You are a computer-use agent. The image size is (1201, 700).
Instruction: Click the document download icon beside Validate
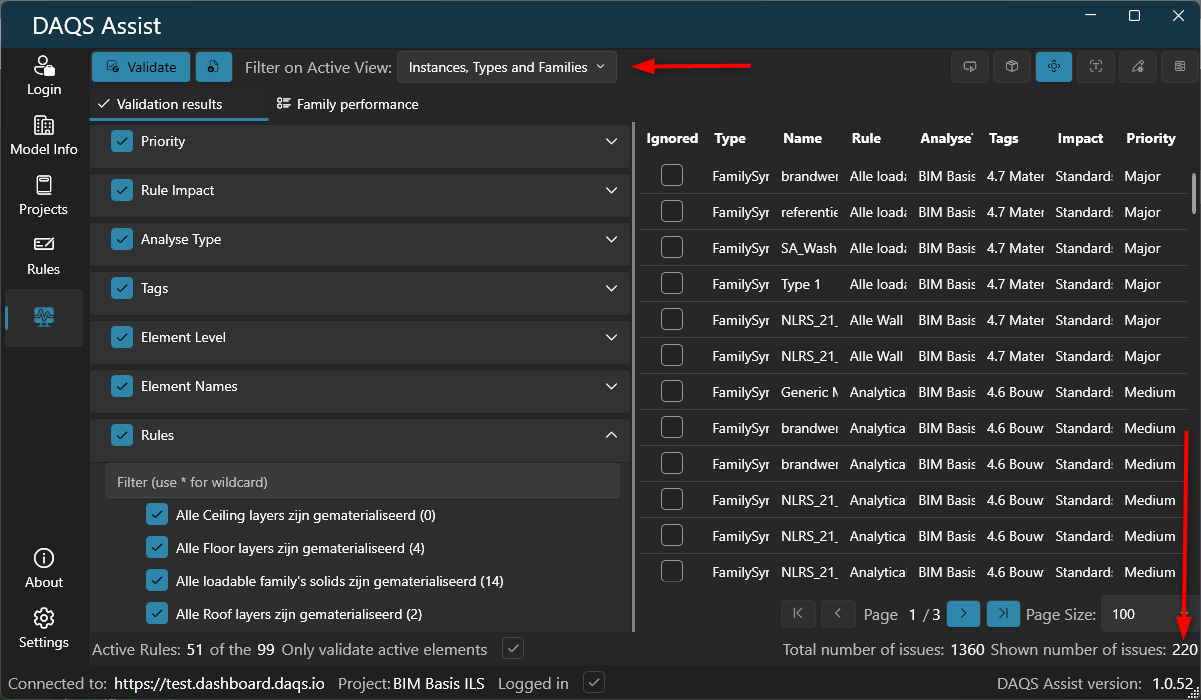coord(214,67)
